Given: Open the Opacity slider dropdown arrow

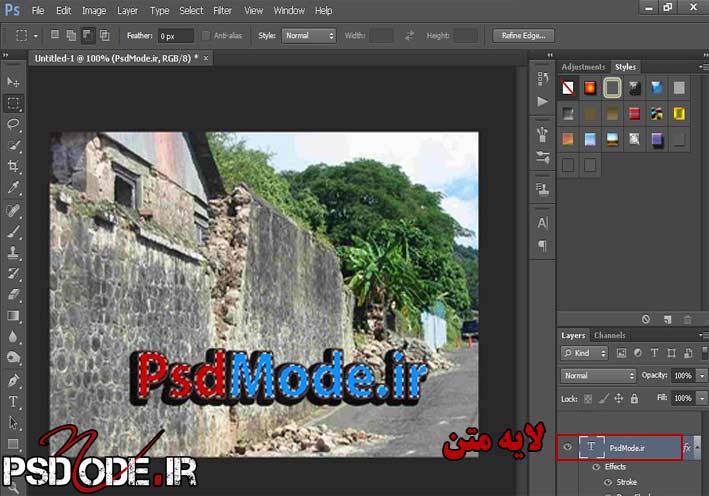Looking at the screenshot, I should [702, 376].
